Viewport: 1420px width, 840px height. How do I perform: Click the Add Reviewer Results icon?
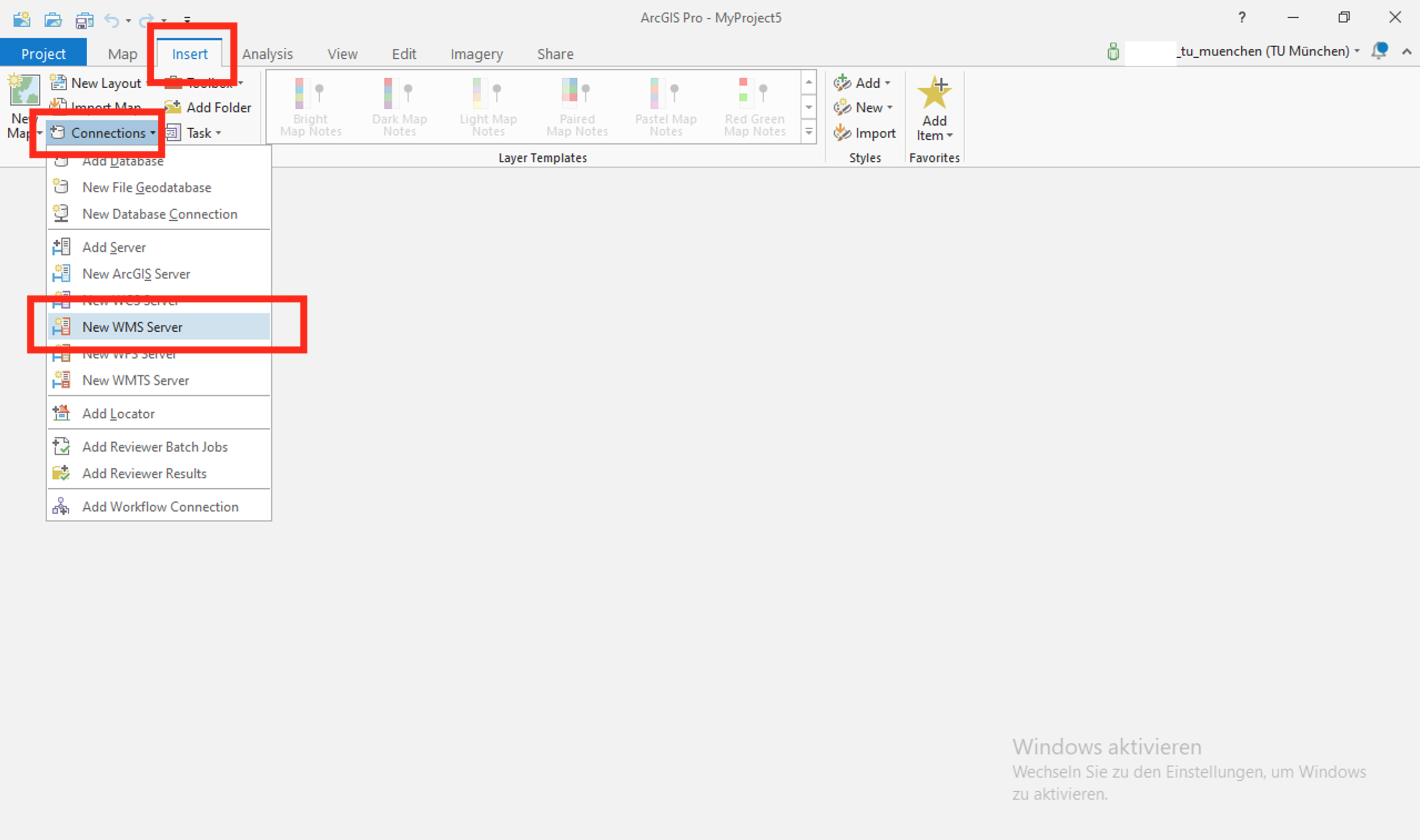(61, 473)
